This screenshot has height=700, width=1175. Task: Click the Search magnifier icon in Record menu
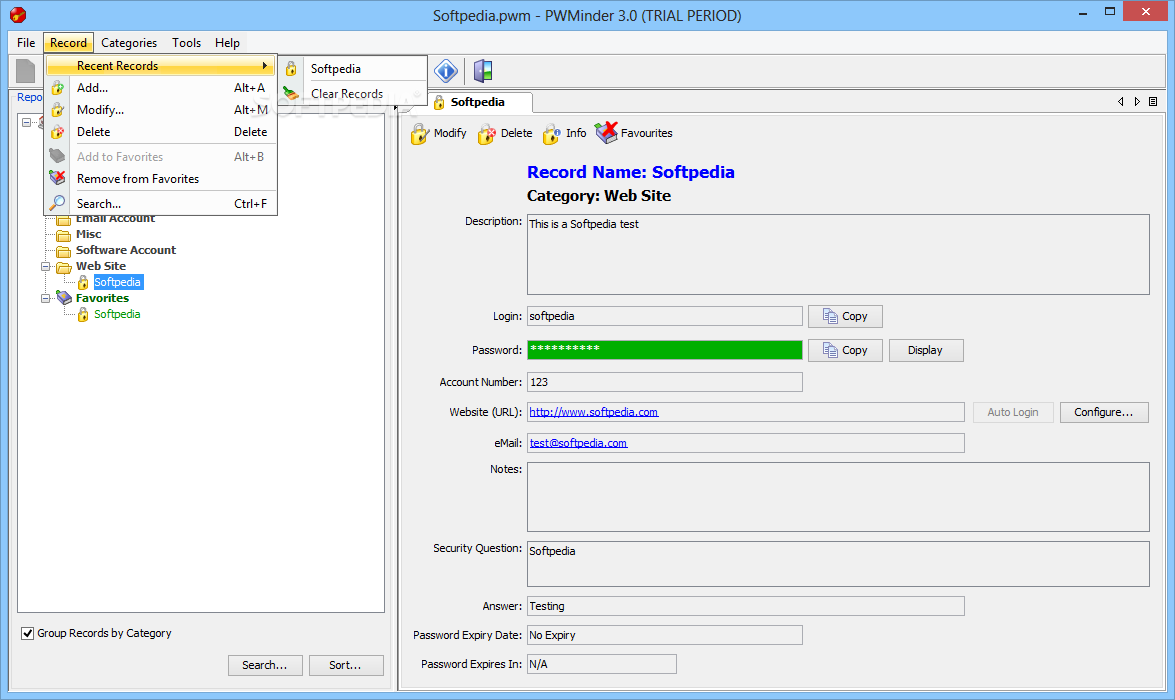click(x=57, y=203)
